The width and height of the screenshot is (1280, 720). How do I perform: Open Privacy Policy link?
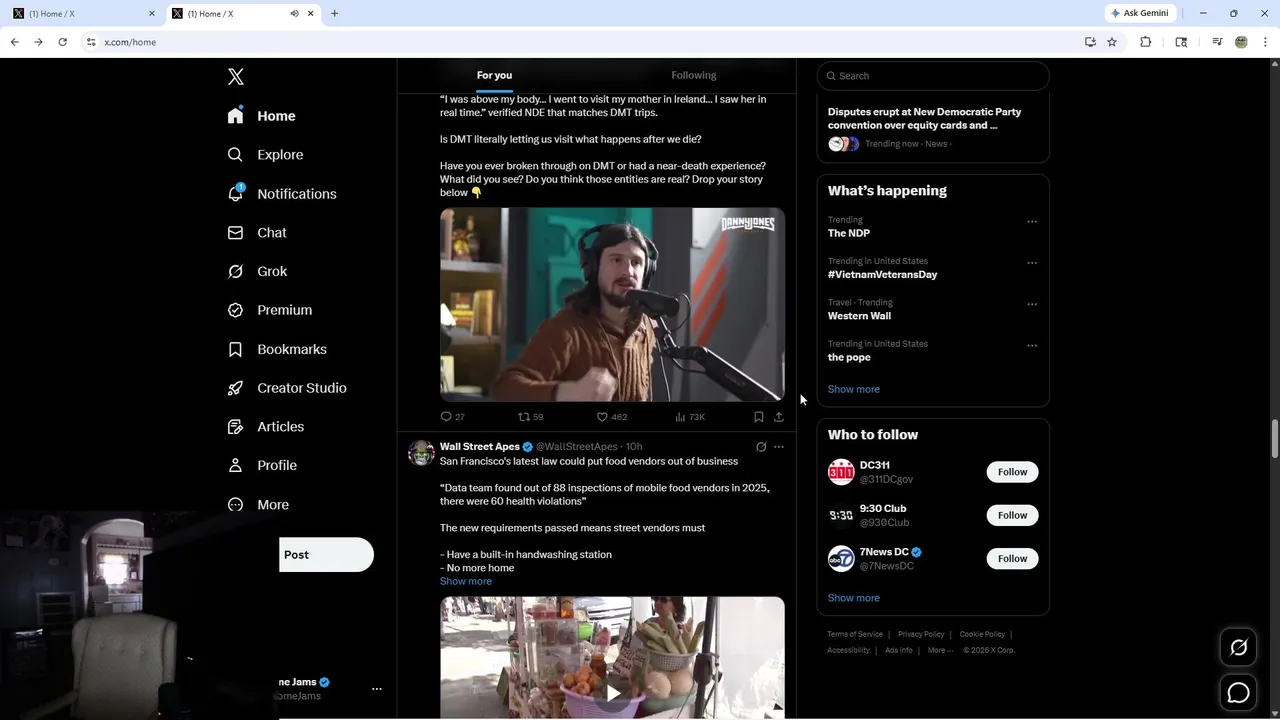(x=921, y=634)
